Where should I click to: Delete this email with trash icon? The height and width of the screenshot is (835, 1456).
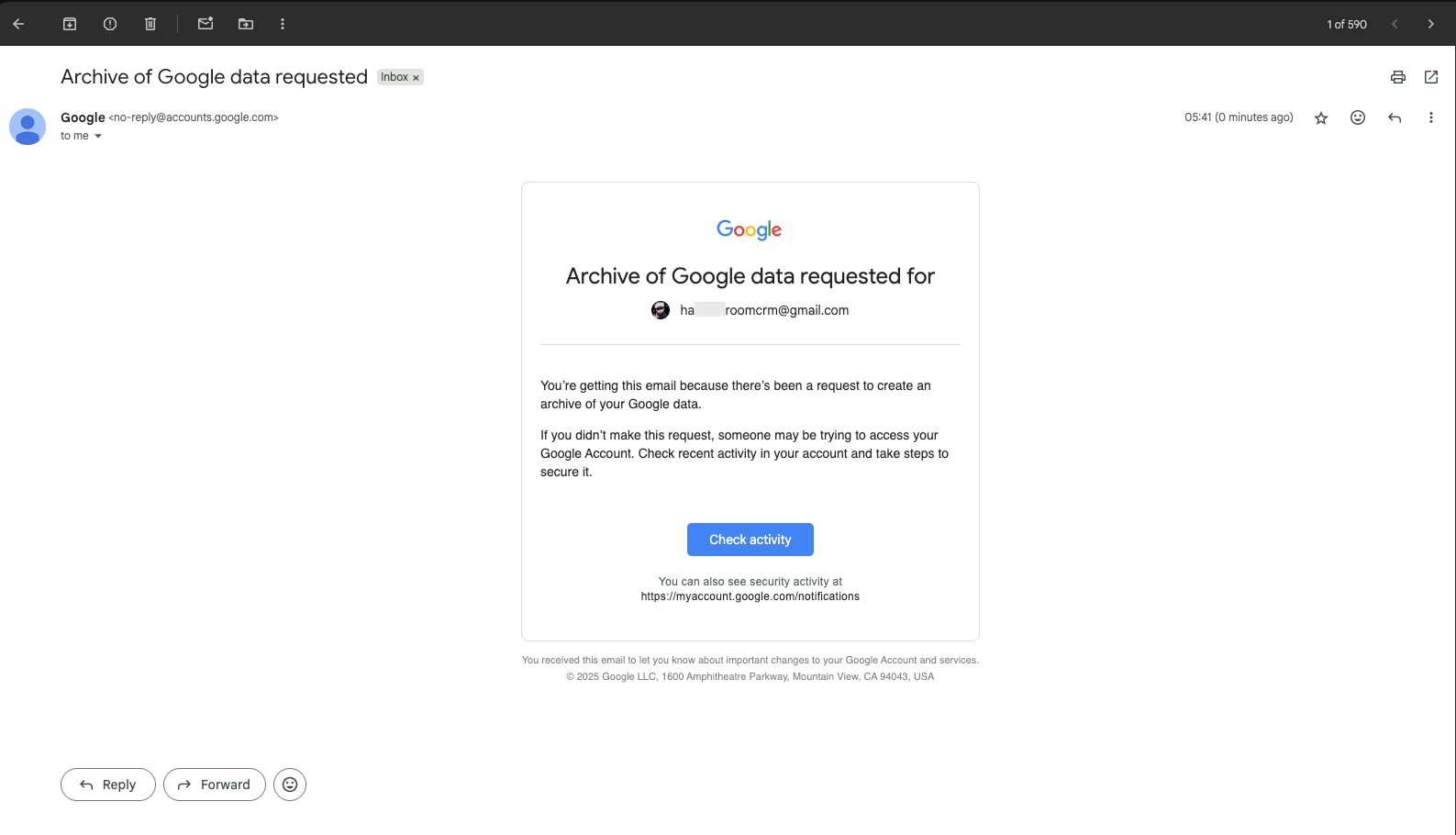click(x=150, y=24)
